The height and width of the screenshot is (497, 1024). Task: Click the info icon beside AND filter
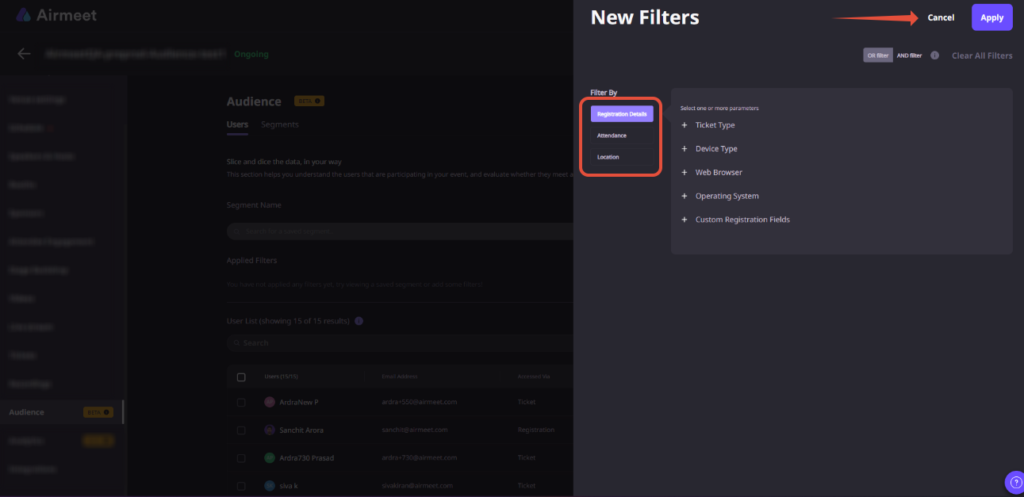click(934, 56)
